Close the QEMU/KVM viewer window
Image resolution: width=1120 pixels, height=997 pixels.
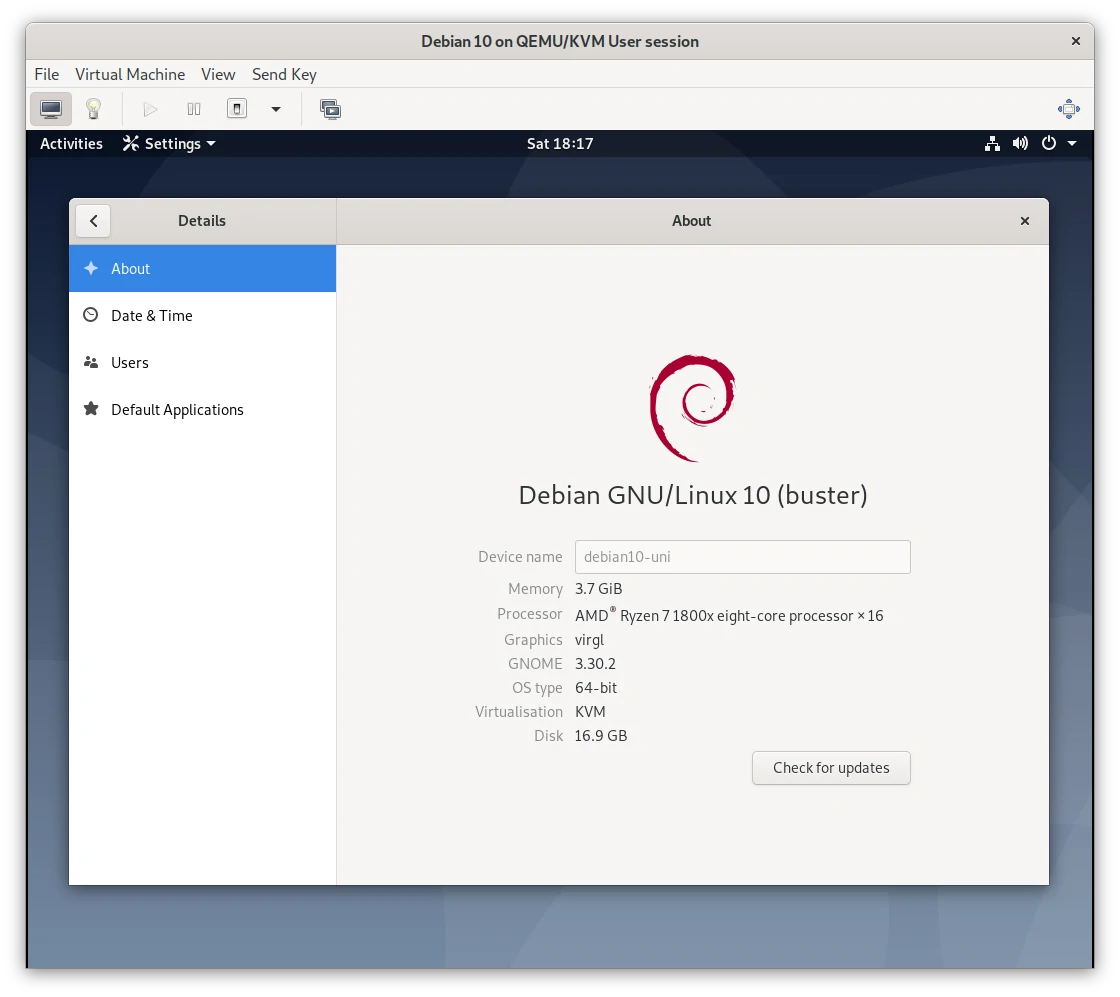pyautogui.click(x=1076, y=41)
